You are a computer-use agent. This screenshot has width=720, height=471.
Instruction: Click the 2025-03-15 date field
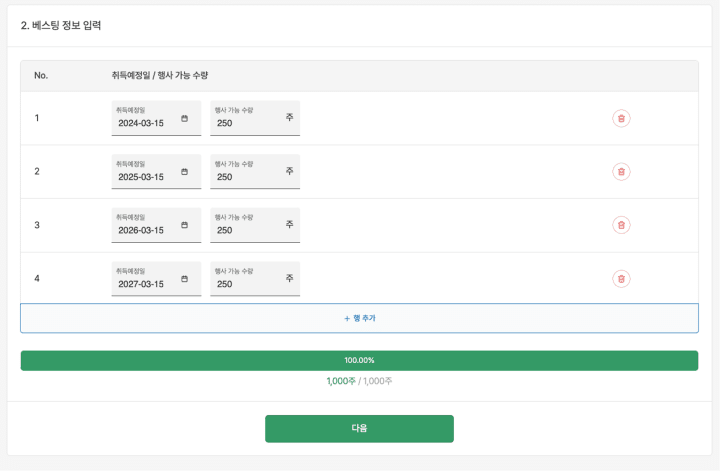pyautogui.click(x=156, y=172)
